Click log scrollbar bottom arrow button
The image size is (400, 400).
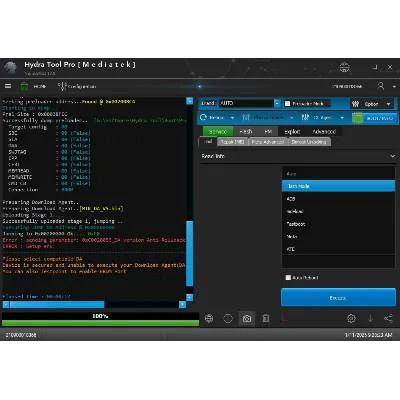pyautogui.click(x=190, y=297)
